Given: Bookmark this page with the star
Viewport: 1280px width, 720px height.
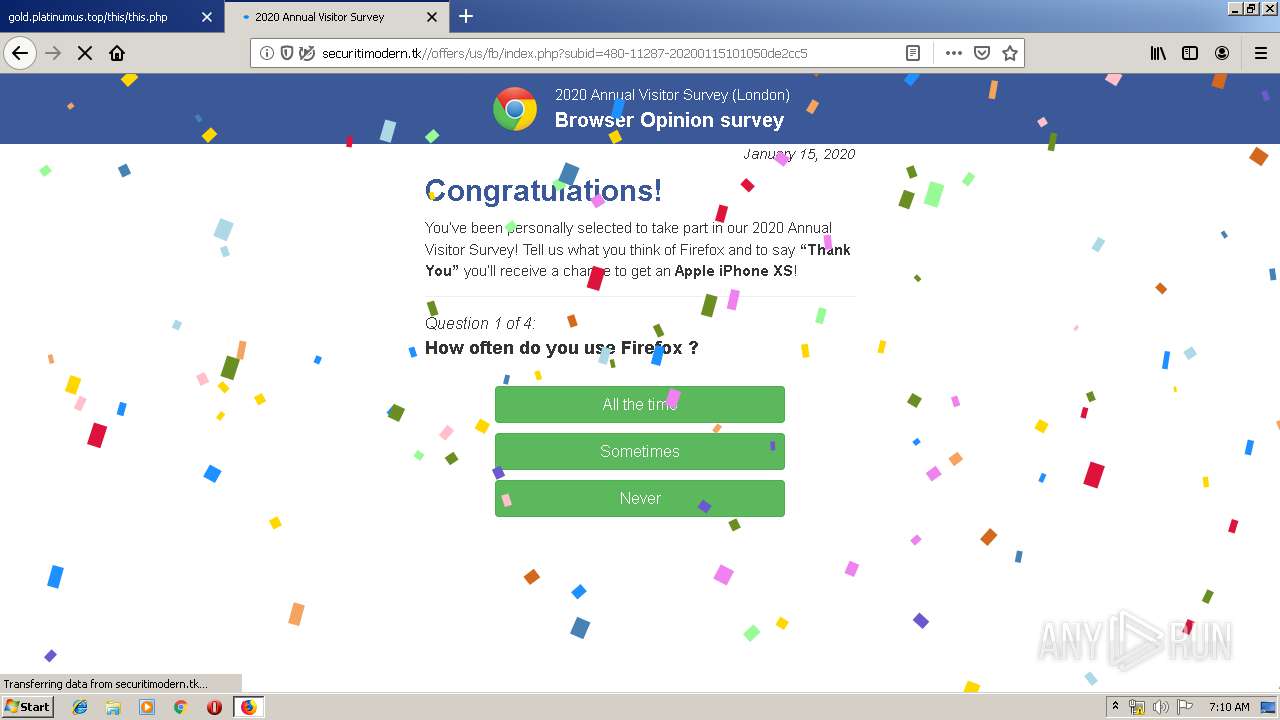Looking at the screenshot, I should click(x=1010, y=53).
